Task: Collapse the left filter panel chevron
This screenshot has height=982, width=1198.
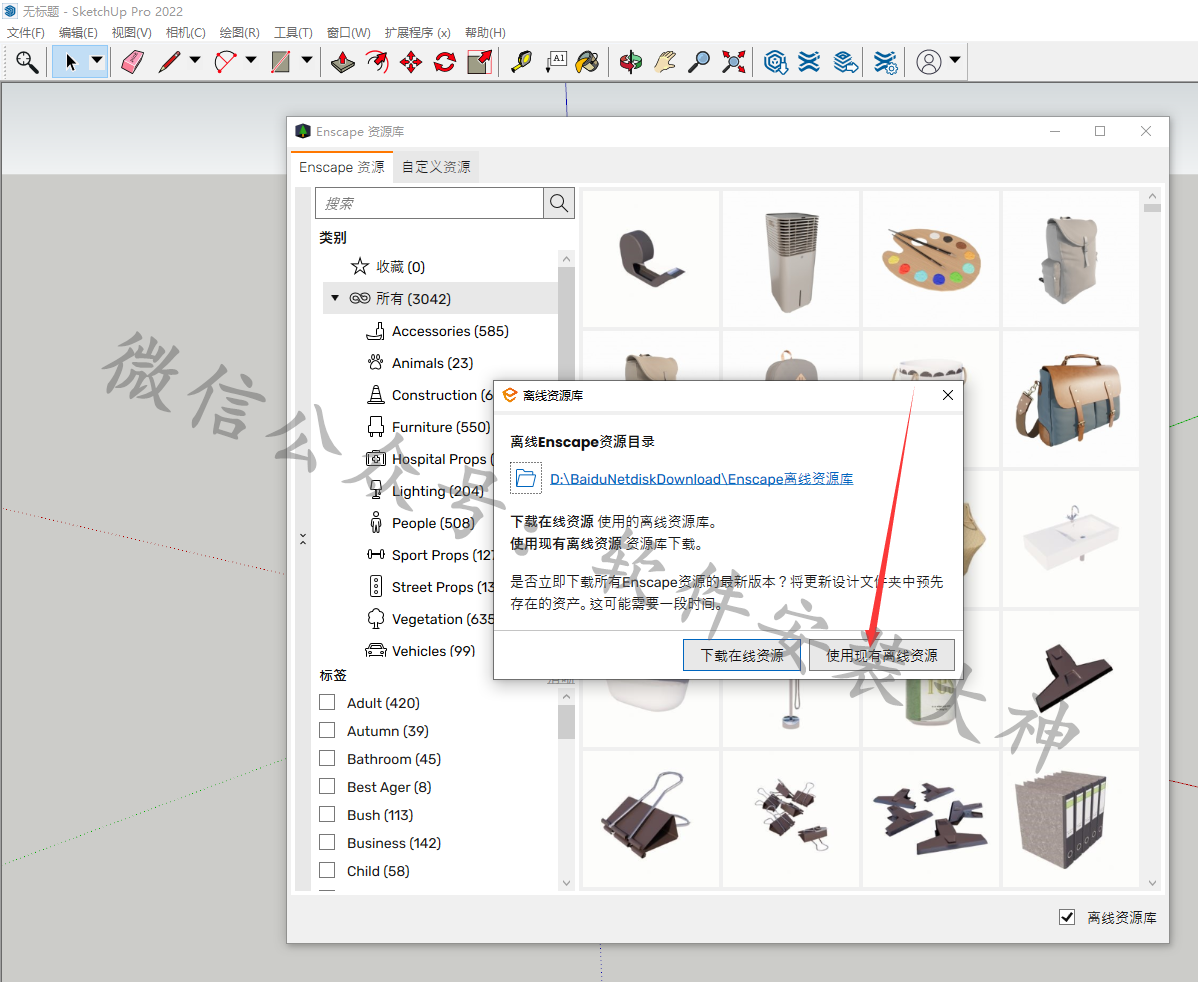Action: click(x=303, y=539)
